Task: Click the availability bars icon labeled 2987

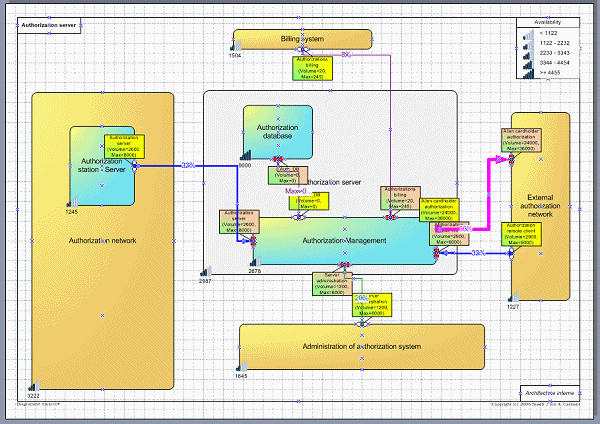Action: (x=205, y=272)
